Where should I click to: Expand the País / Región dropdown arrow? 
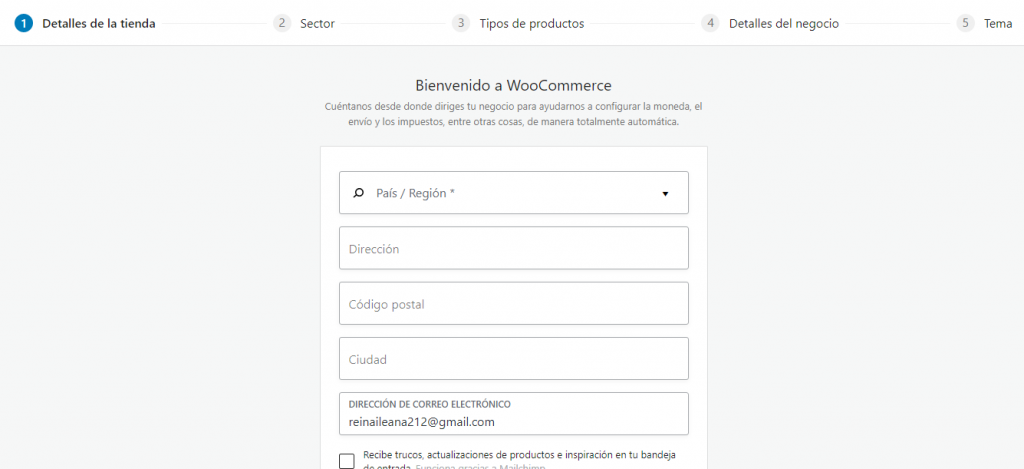tap(665, 194)
